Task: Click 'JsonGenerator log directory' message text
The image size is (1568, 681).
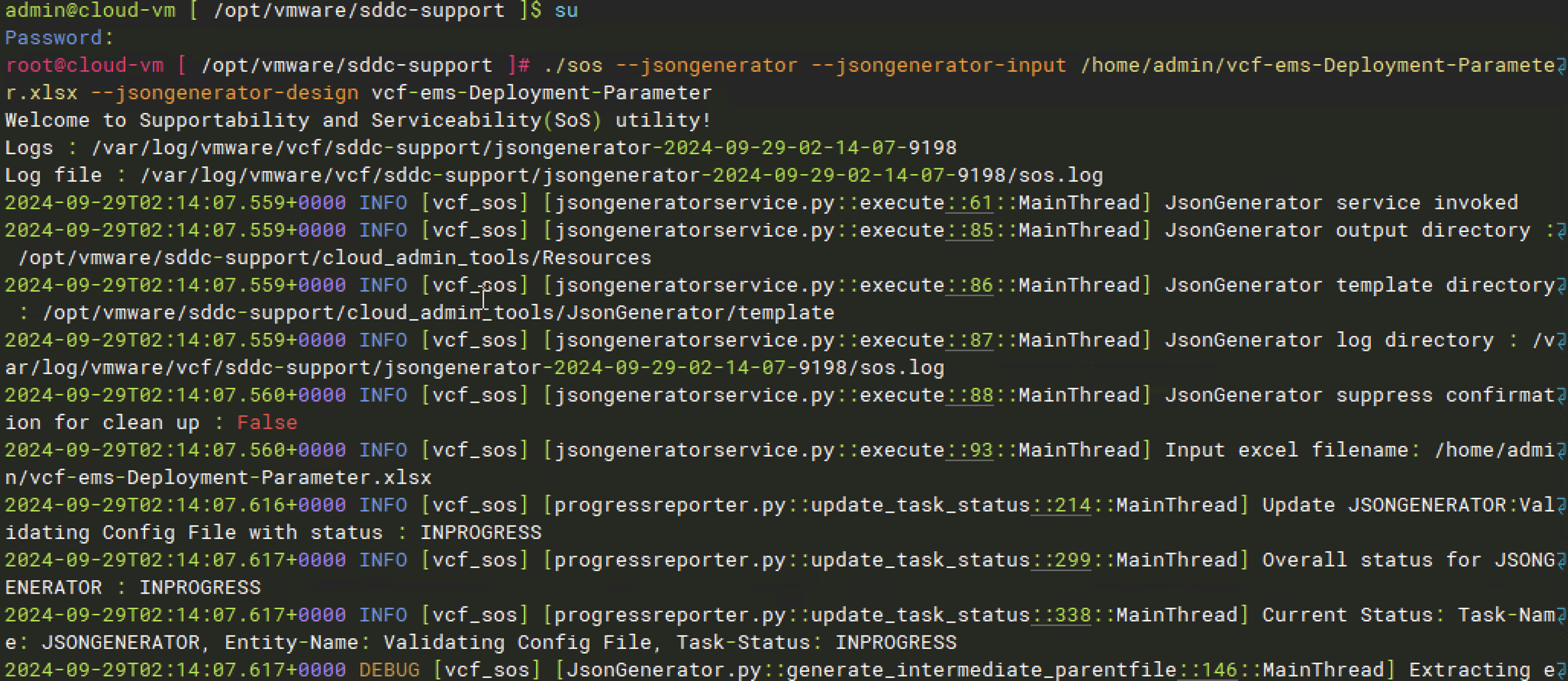Action: 1329,340
